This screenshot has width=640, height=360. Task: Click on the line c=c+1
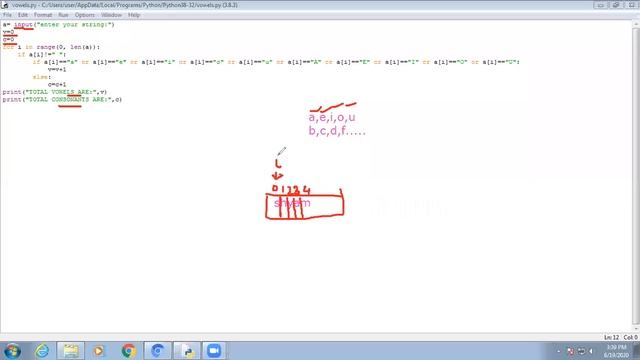click(x=57, y=84)
